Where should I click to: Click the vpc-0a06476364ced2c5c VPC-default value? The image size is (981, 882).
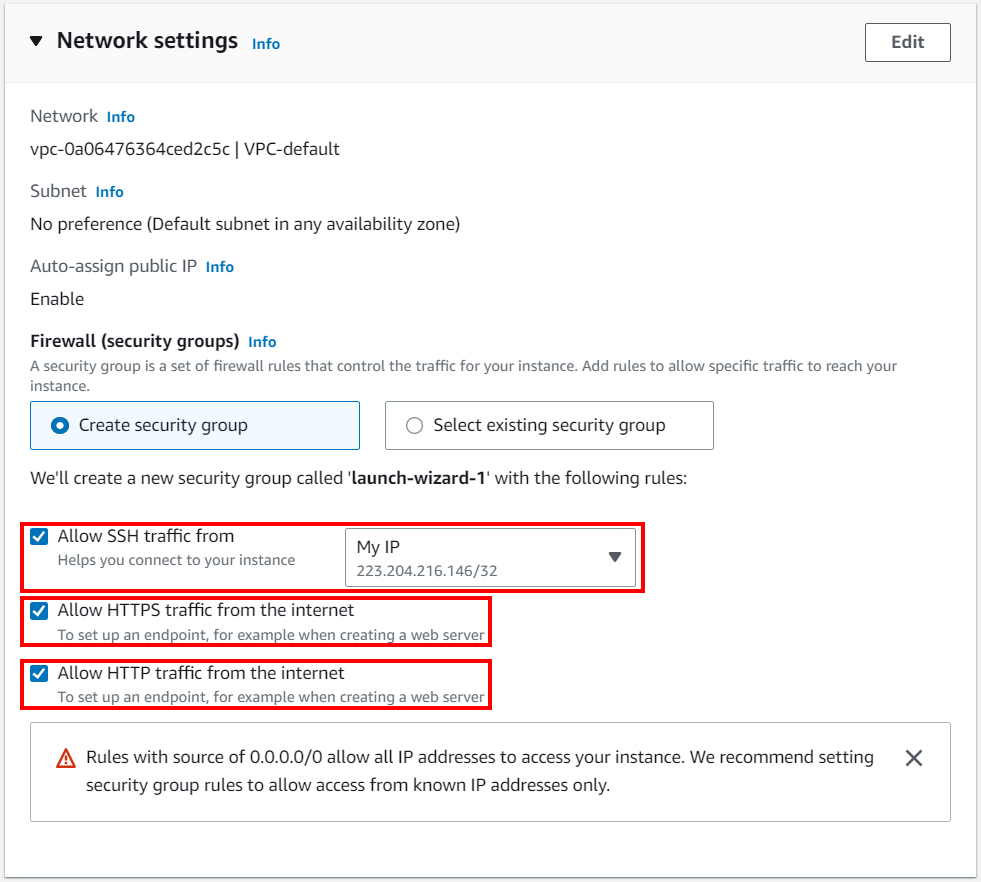click(x=185, y=150)
